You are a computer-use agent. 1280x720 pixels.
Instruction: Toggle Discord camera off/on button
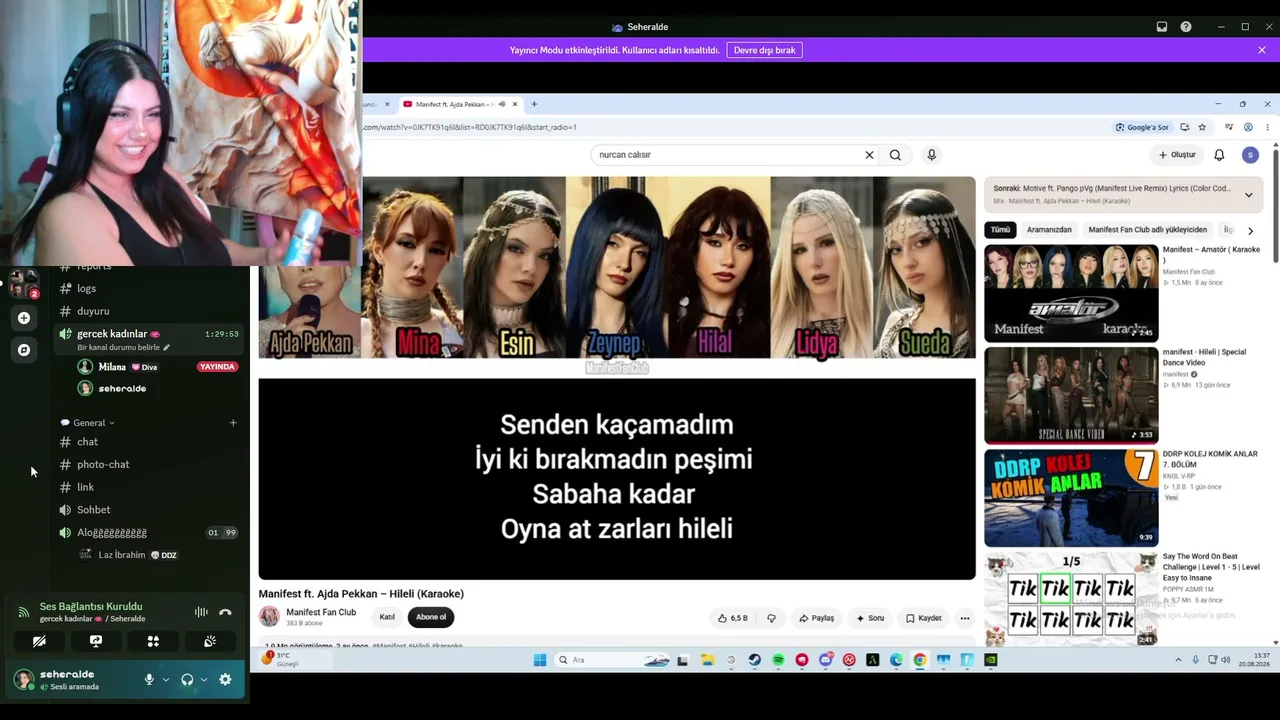[39, 641]
